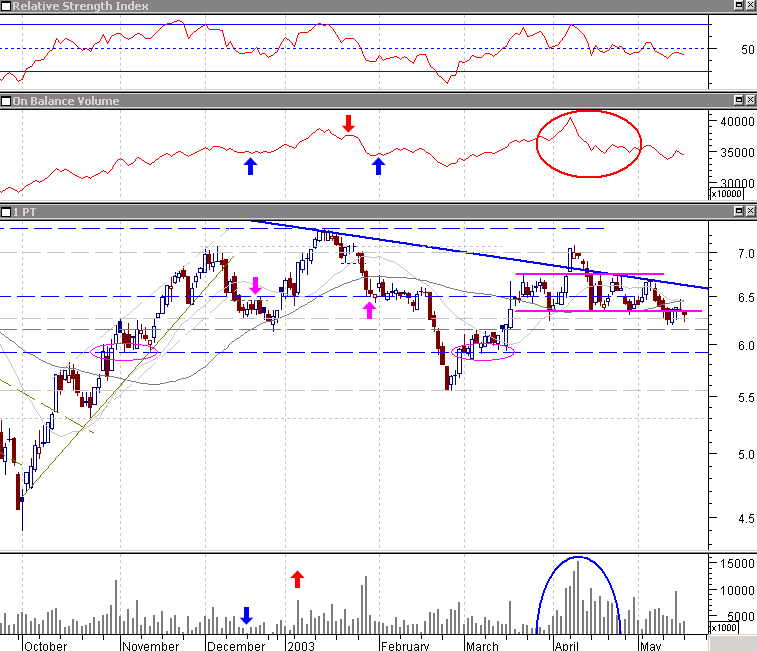
Task: Click the December date label
Action: 236,646
